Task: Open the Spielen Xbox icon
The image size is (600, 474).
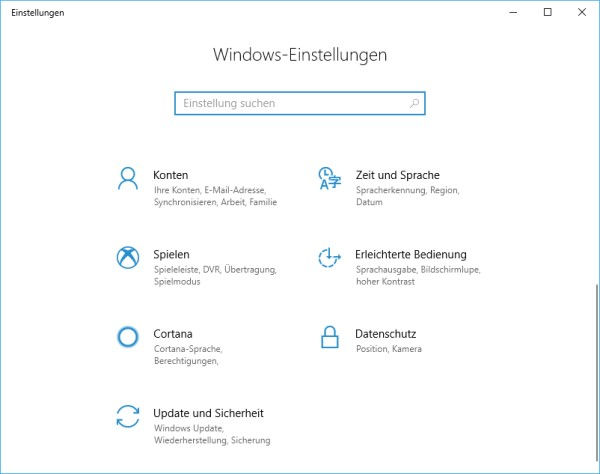Action: 128,257
